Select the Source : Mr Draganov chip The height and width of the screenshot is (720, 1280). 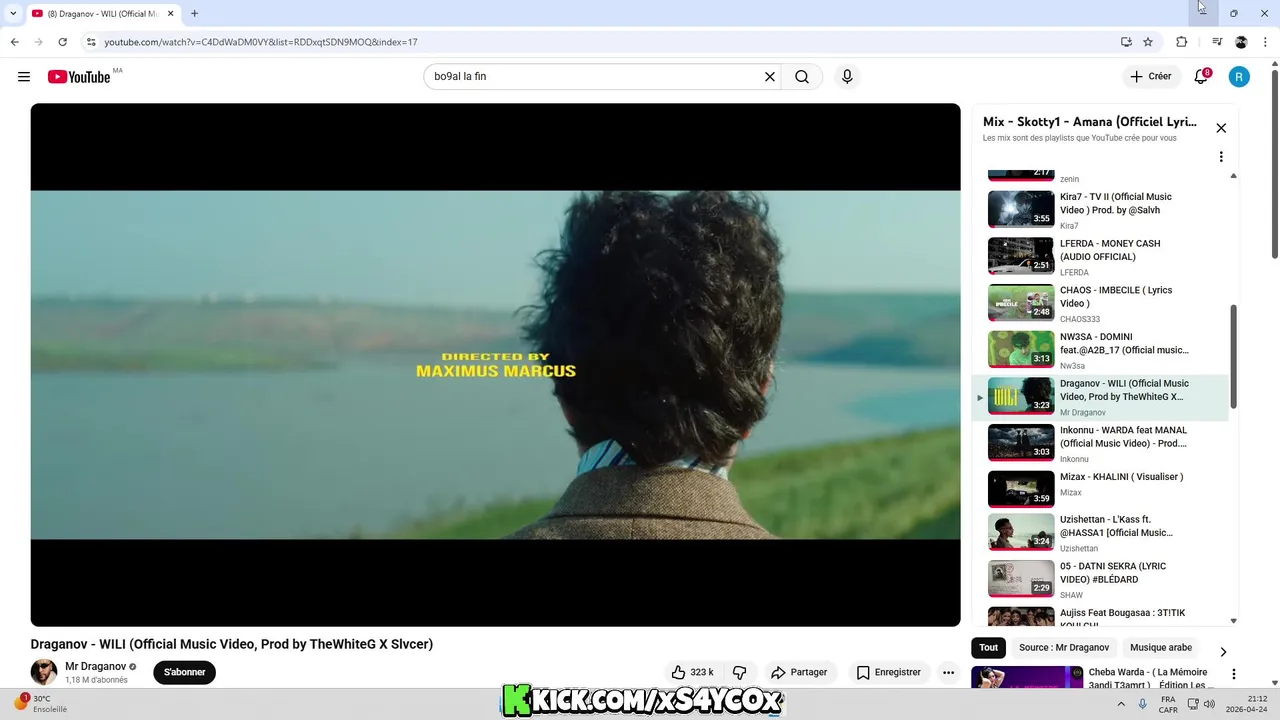click(x=1064, y=648)
